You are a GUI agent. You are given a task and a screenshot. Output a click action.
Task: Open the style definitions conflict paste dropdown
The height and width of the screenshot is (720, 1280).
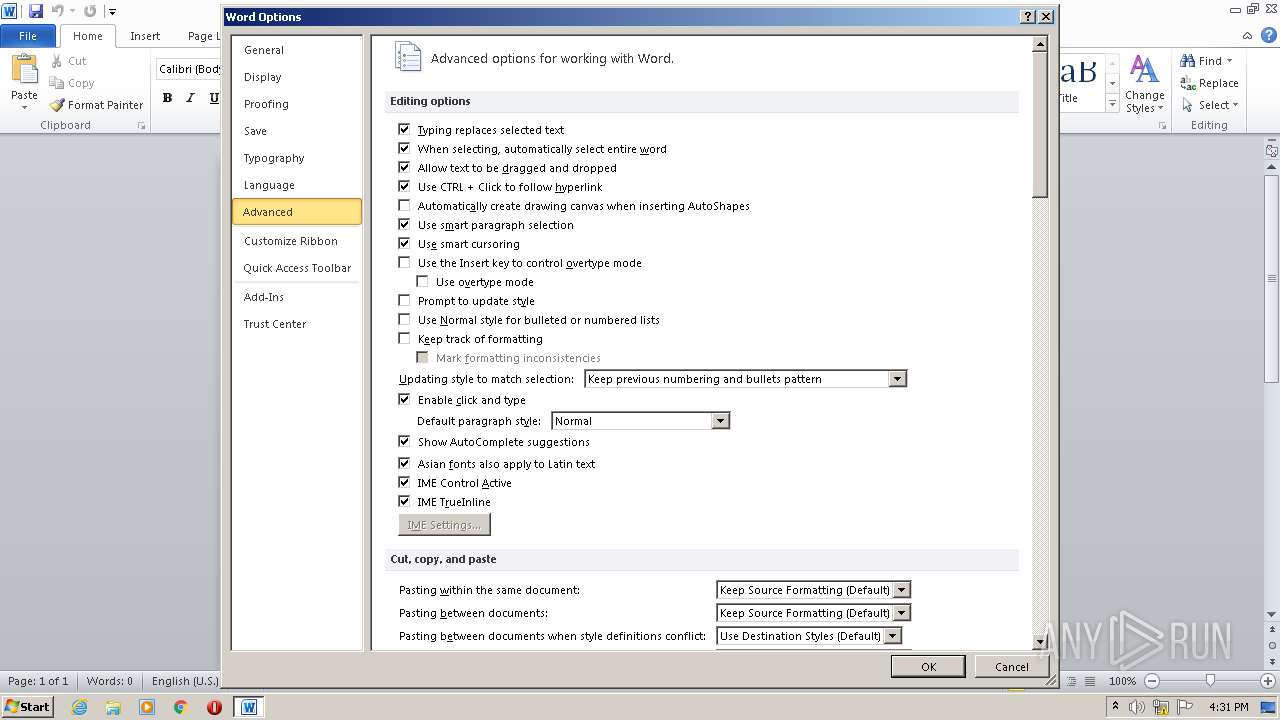click(892, 636)
